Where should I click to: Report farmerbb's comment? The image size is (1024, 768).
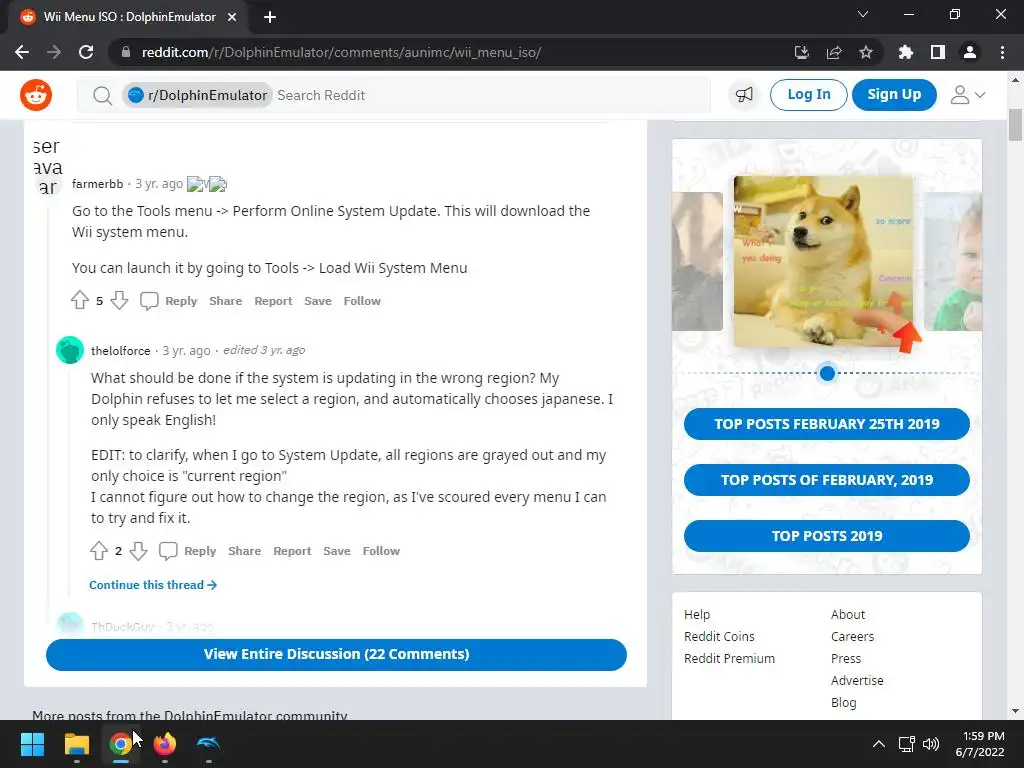273,301
